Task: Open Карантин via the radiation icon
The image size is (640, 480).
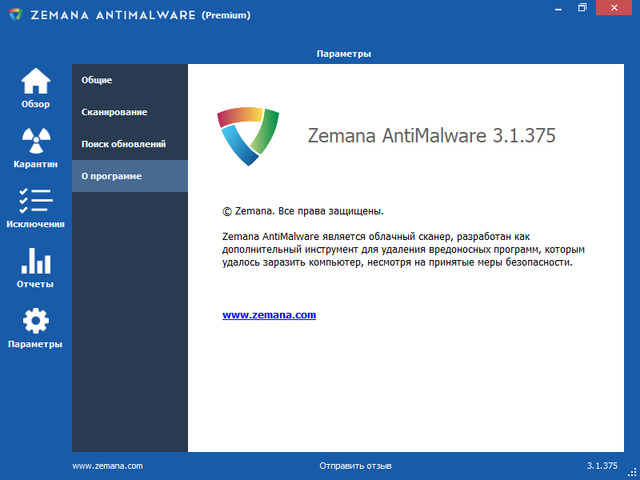Action: click(35, 142)
